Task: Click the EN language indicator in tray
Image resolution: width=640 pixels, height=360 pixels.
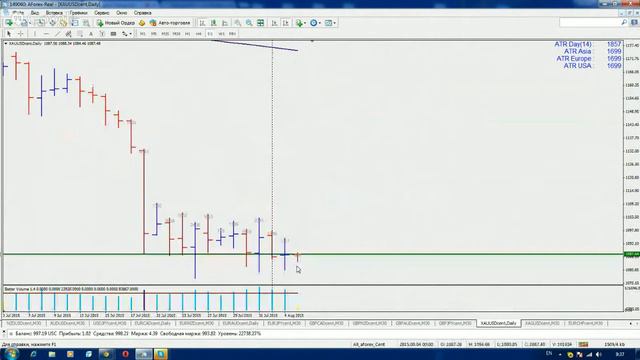Action: click(x=549, y=353)
